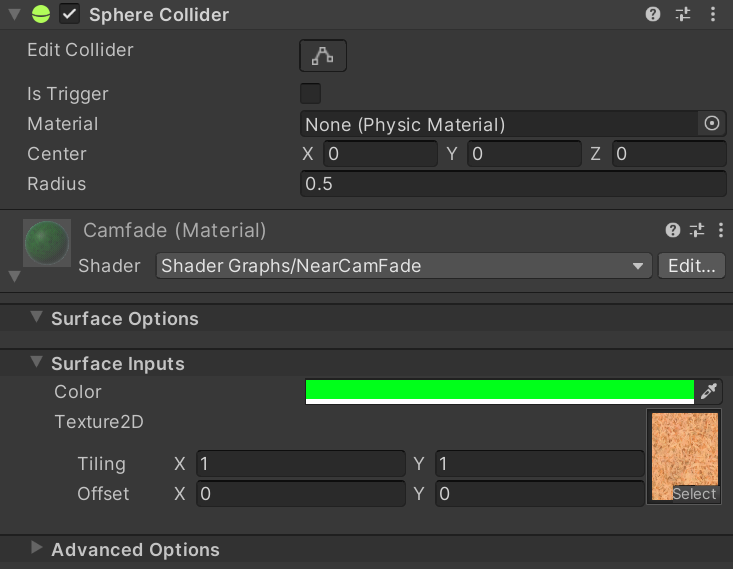Click the Center Z value field
Screen dimensions: 733x569
pyautogui.click(x=669, y=154)
